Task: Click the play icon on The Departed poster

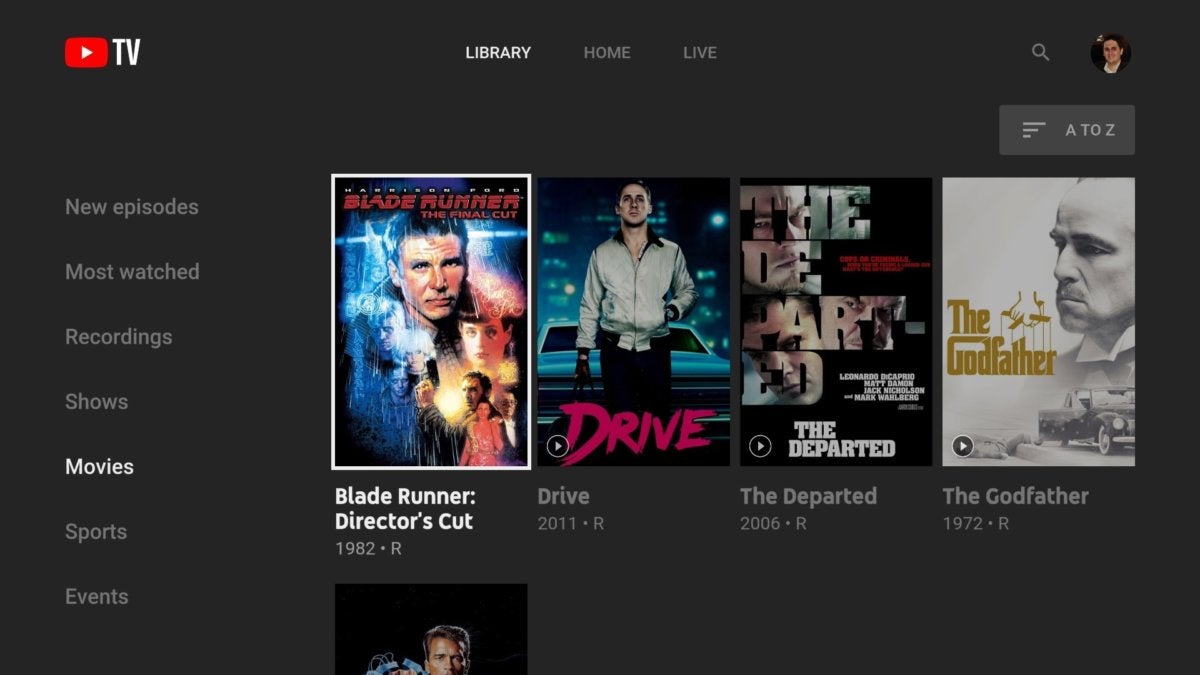Action: click(760, 446)
